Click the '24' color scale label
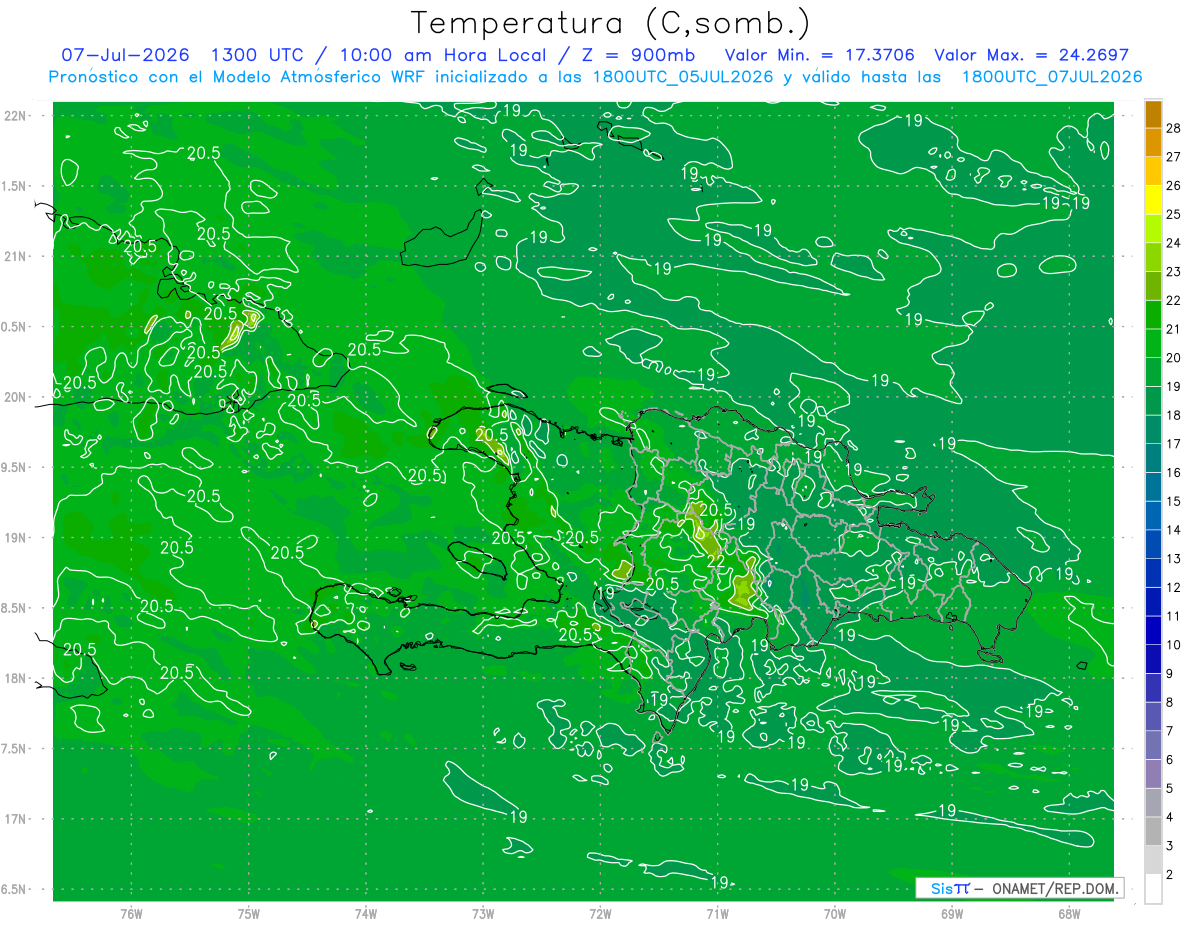 (x=1173, y=243)
